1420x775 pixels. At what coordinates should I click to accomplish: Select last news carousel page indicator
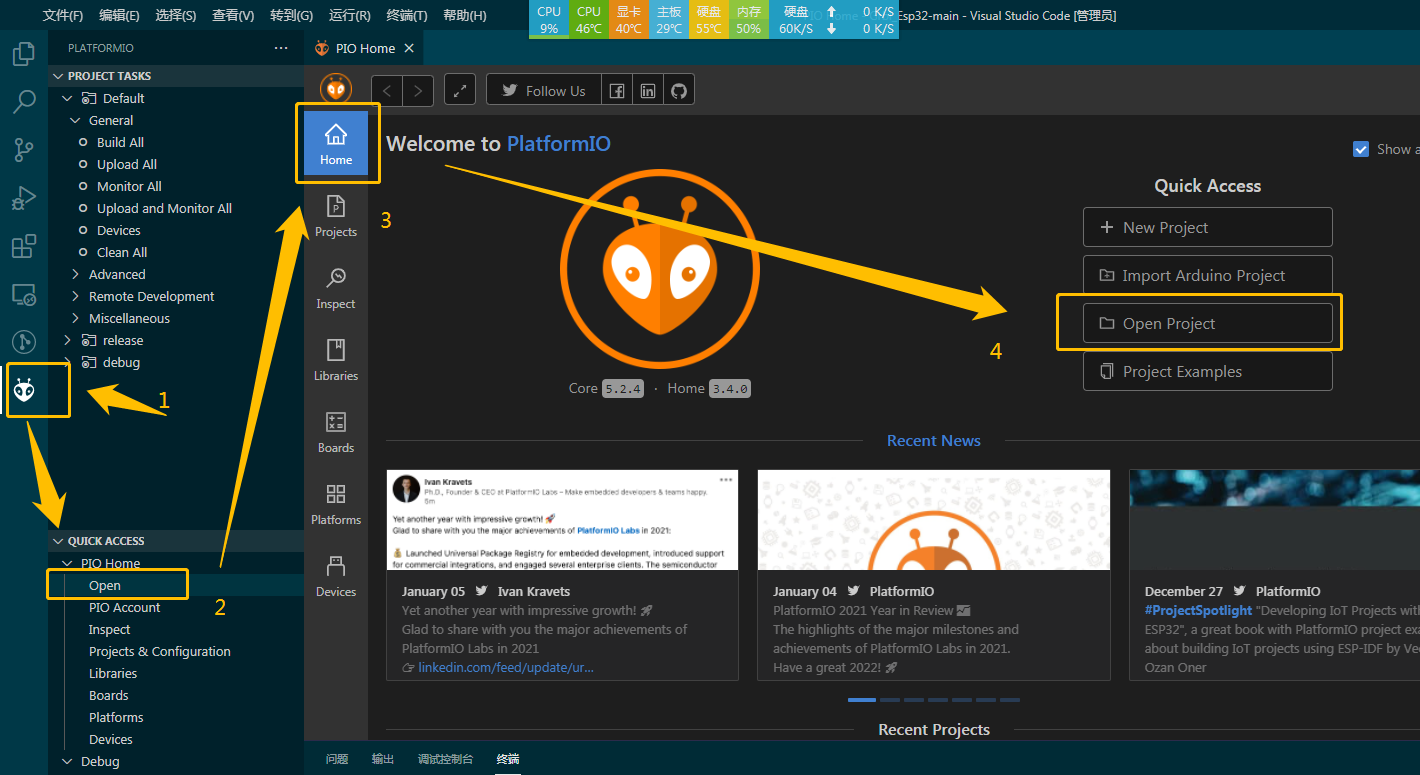[1010, 699]
